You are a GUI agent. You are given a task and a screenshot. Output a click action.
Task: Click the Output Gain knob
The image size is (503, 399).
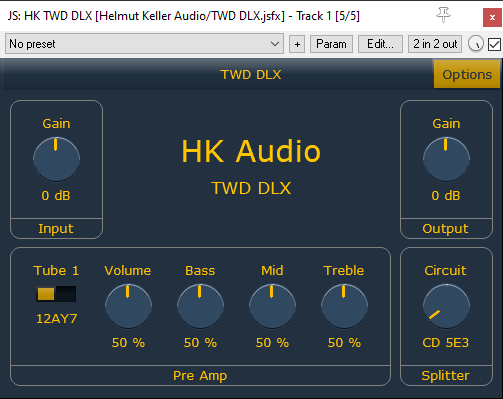446,159
